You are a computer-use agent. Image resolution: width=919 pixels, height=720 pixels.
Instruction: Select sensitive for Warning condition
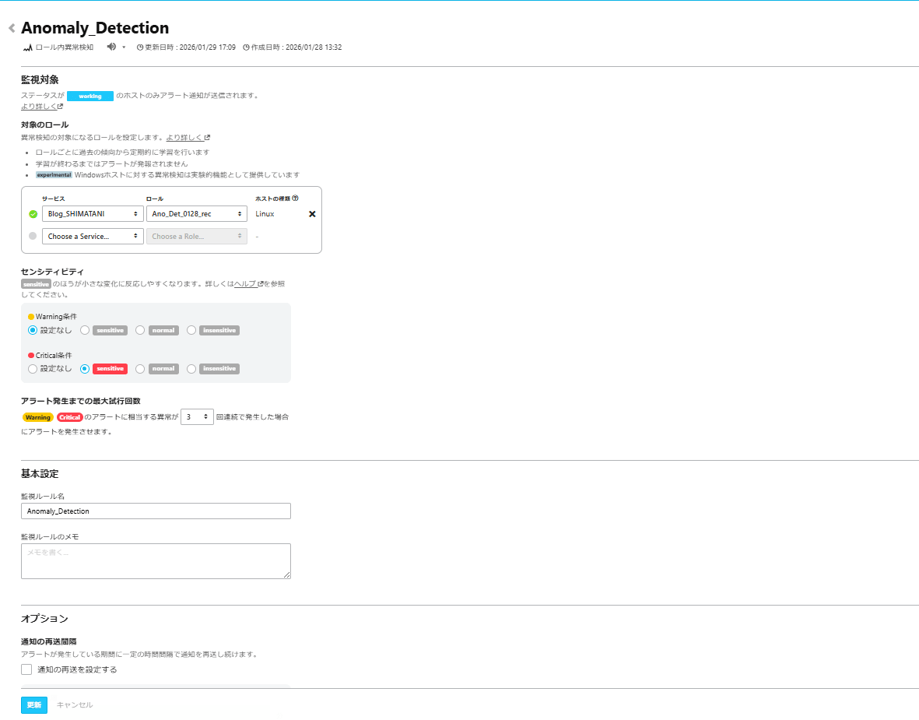tap(86, 330)
